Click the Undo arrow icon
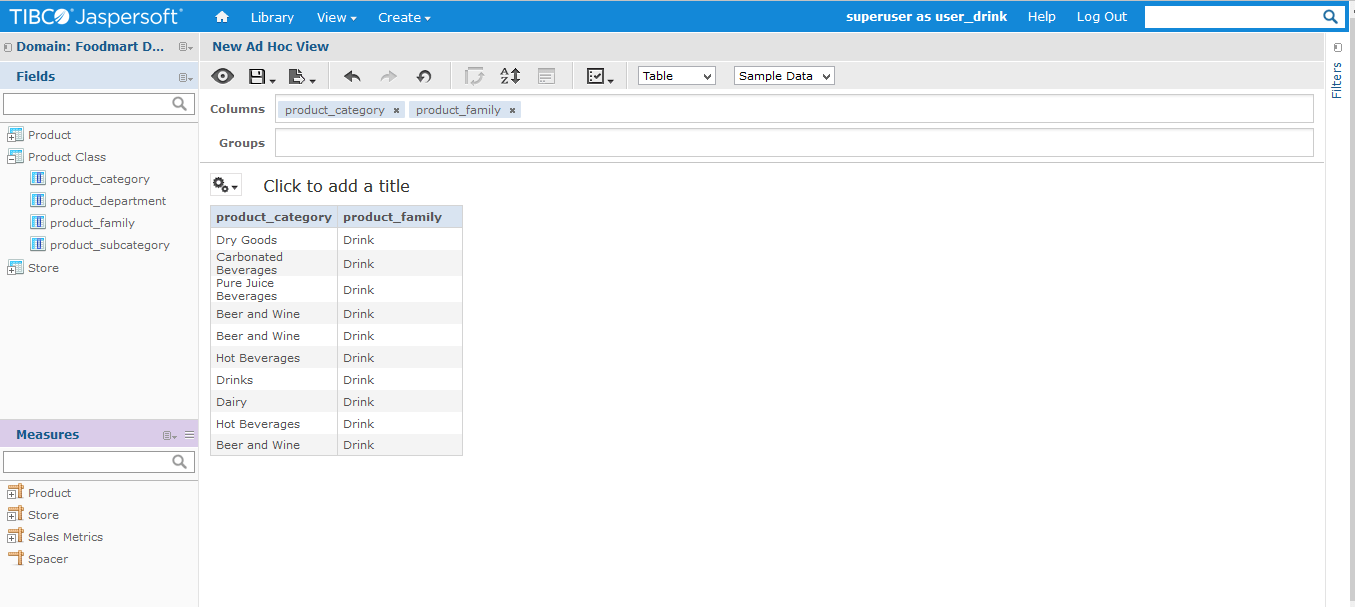The height and width of the screenshot is (607, 1355). tap(352, 76)
